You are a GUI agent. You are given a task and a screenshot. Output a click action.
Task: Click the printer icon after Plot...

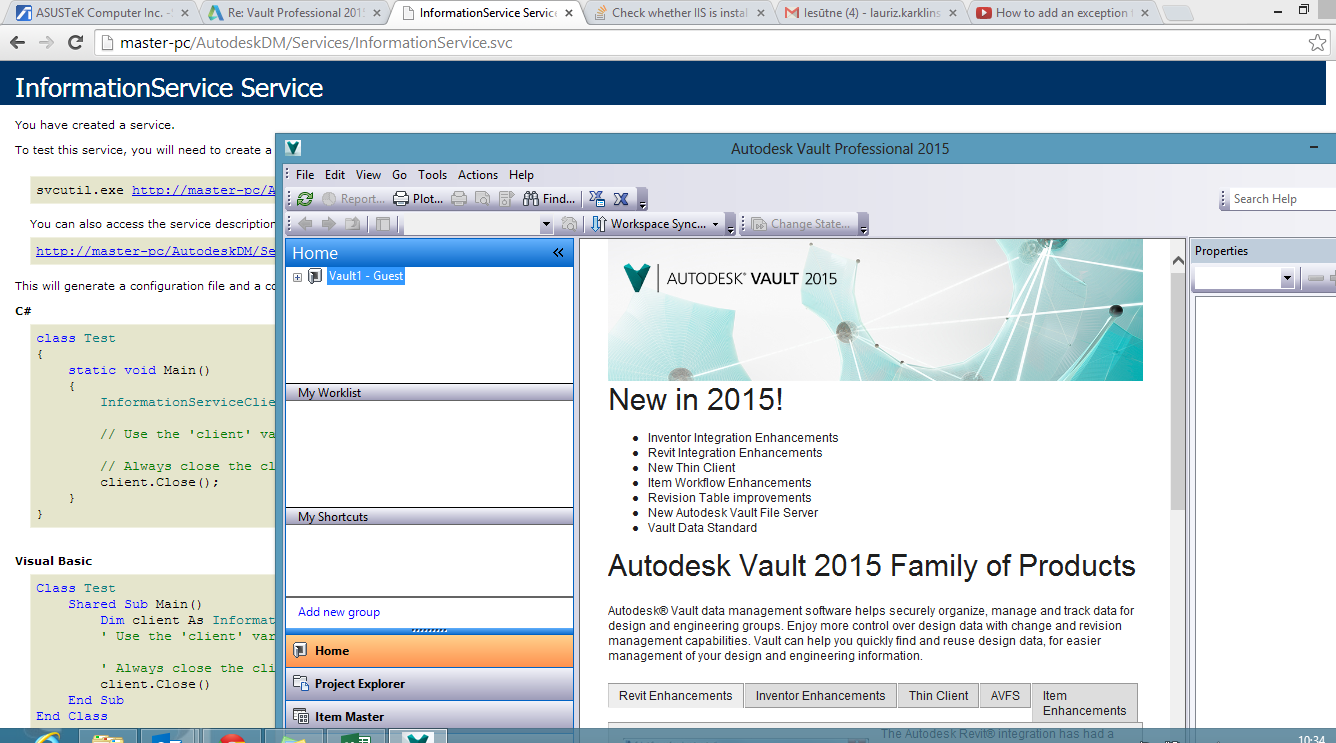(x=459, y=199)
